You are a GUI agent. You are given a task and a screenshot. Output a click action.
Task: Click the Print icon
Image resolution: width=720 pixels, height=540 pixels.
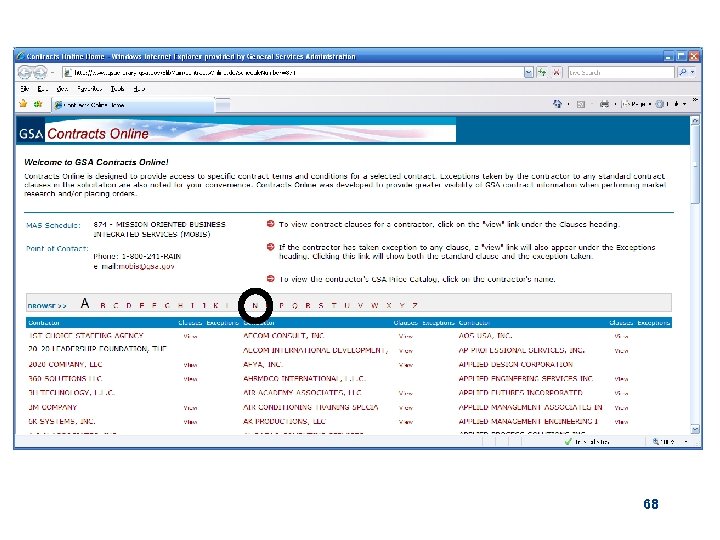click(604, 104)
